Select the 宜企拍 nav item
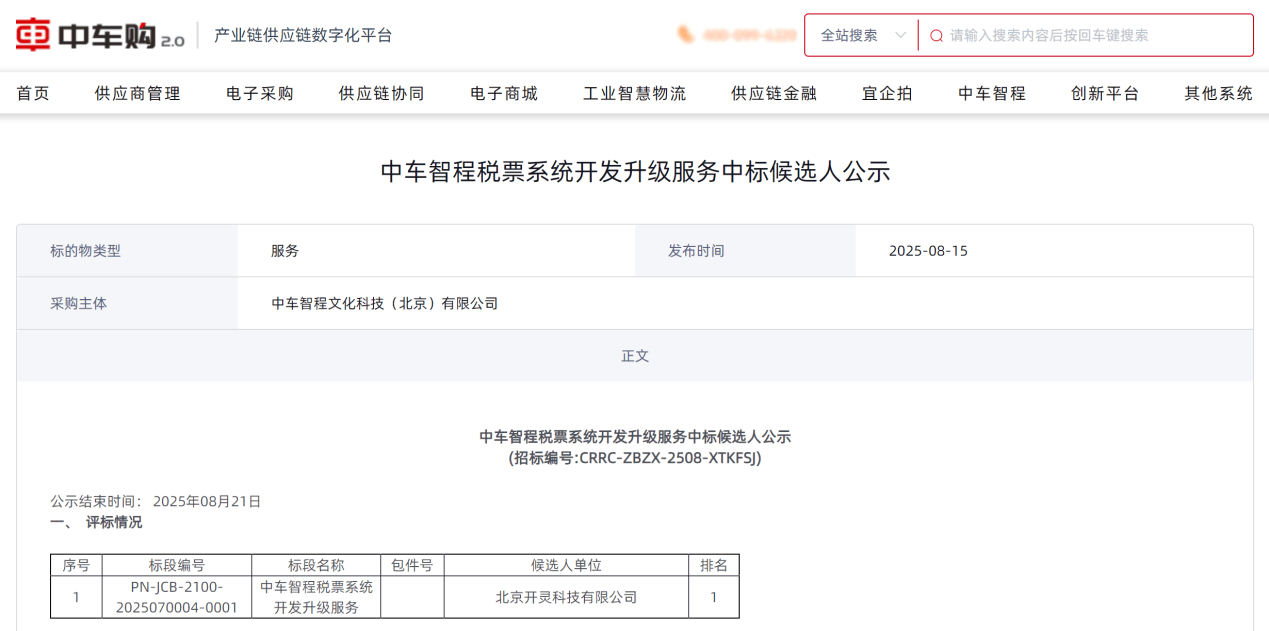Image resolution: width=1269 pixels, height=631 pixels. (x=888, y=94)
